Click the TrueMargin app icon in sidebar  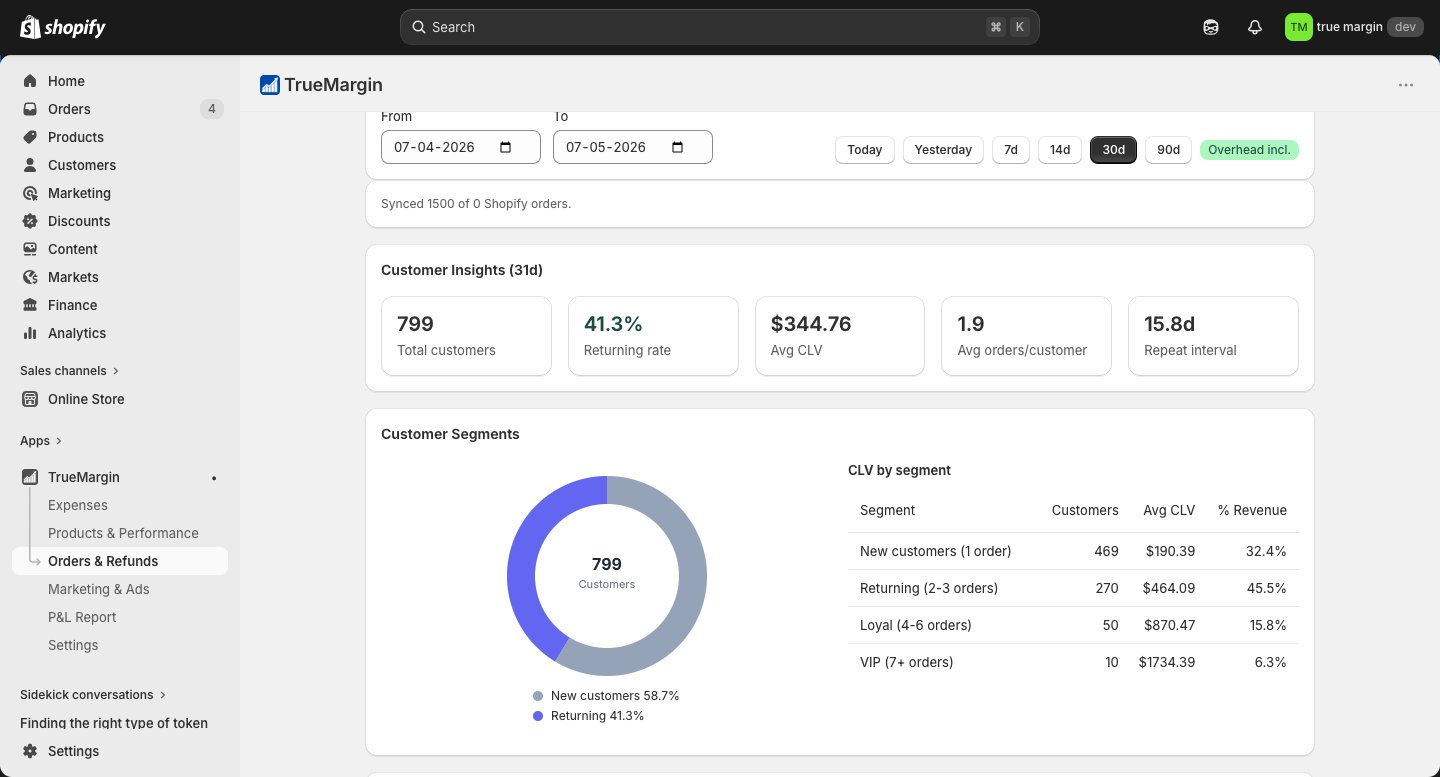[30, 477]
